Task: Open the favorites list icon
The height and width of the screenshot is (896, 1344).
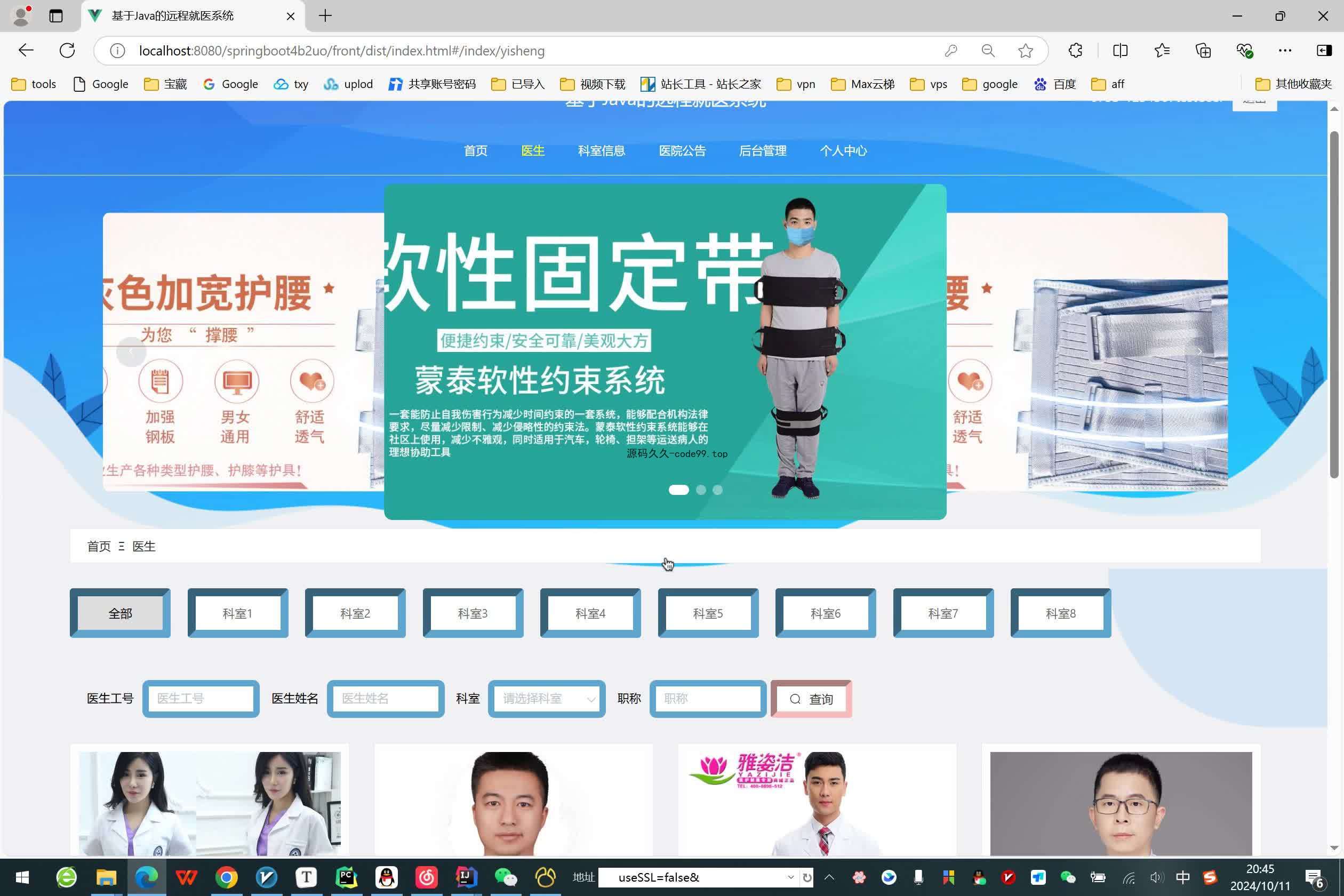Action: (1162, 50)
